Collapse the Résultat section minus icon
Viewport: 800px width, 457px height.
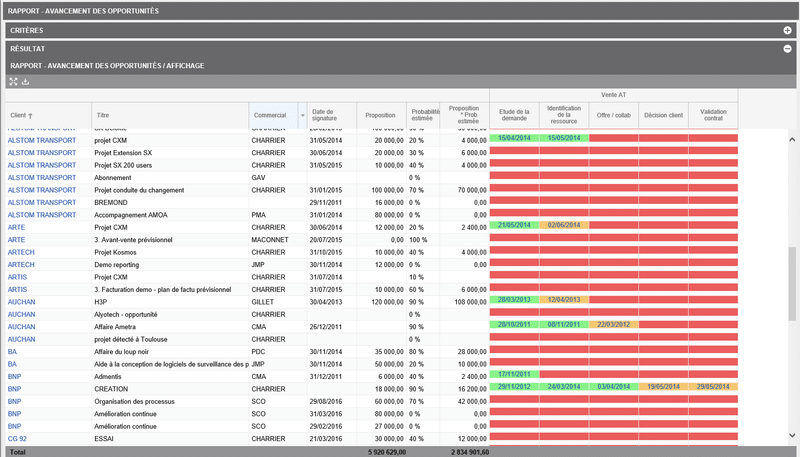tap(787, 48)
